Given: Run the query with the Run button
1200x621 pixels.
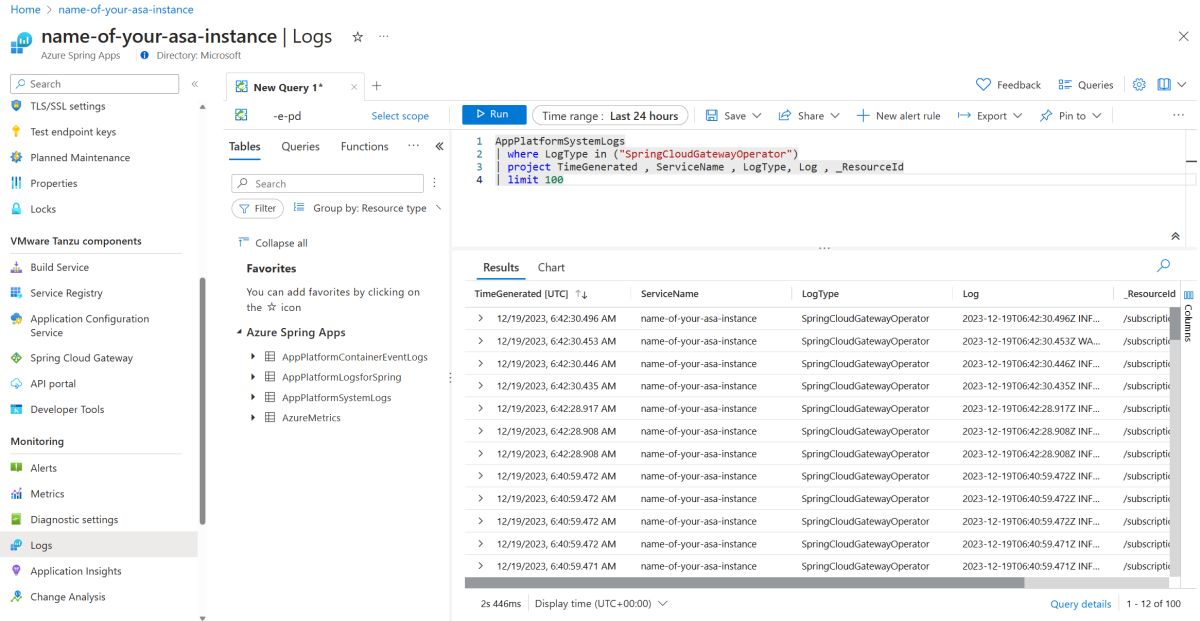Looking at the screenshot, I should (x=494, y=115).
